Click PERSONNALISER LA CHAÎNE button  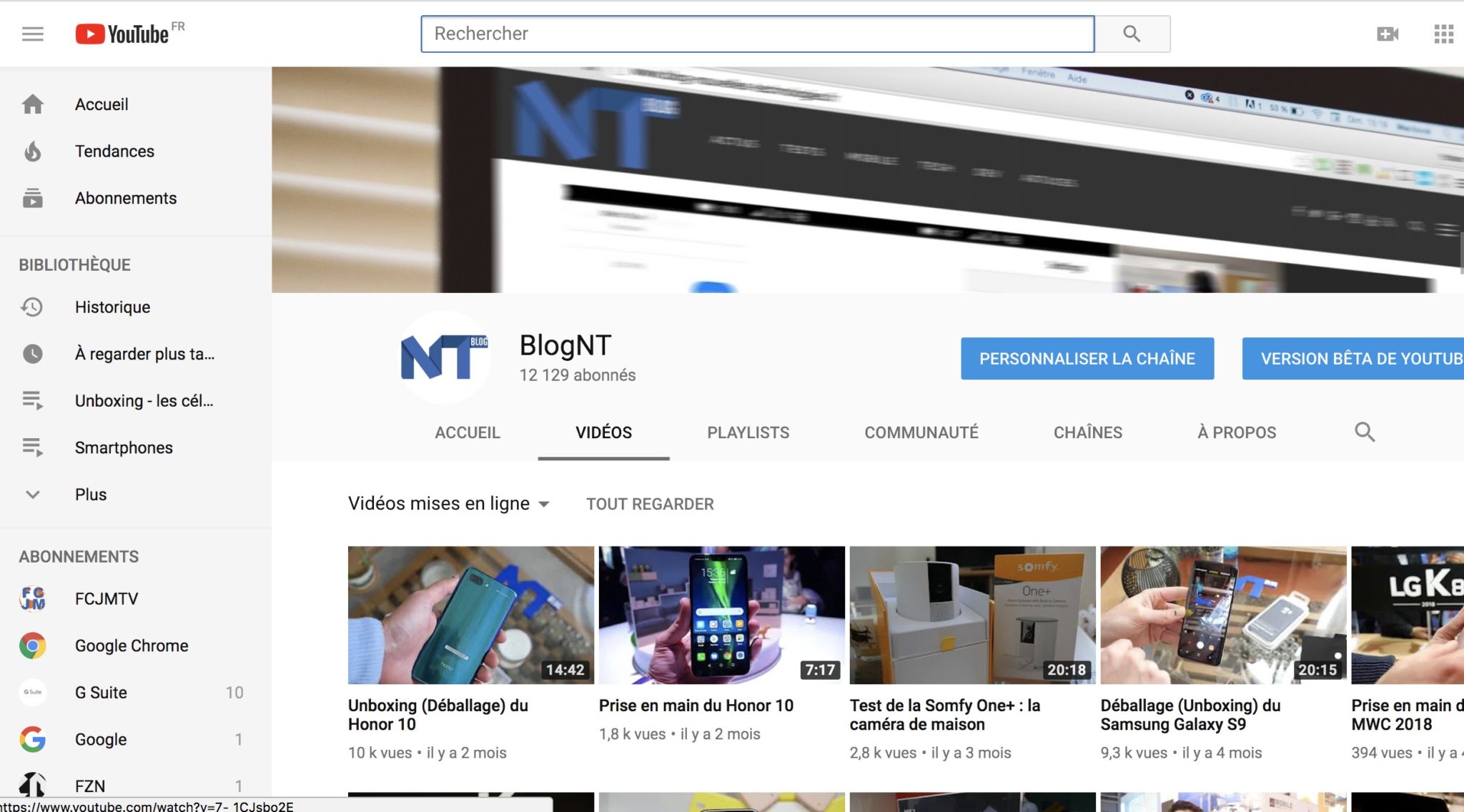(x=1088, y=357)
